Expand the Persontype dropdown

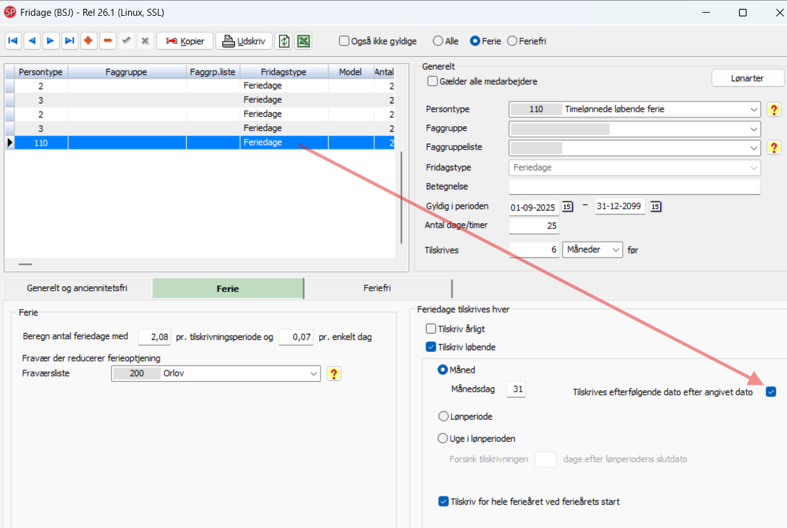753,109
